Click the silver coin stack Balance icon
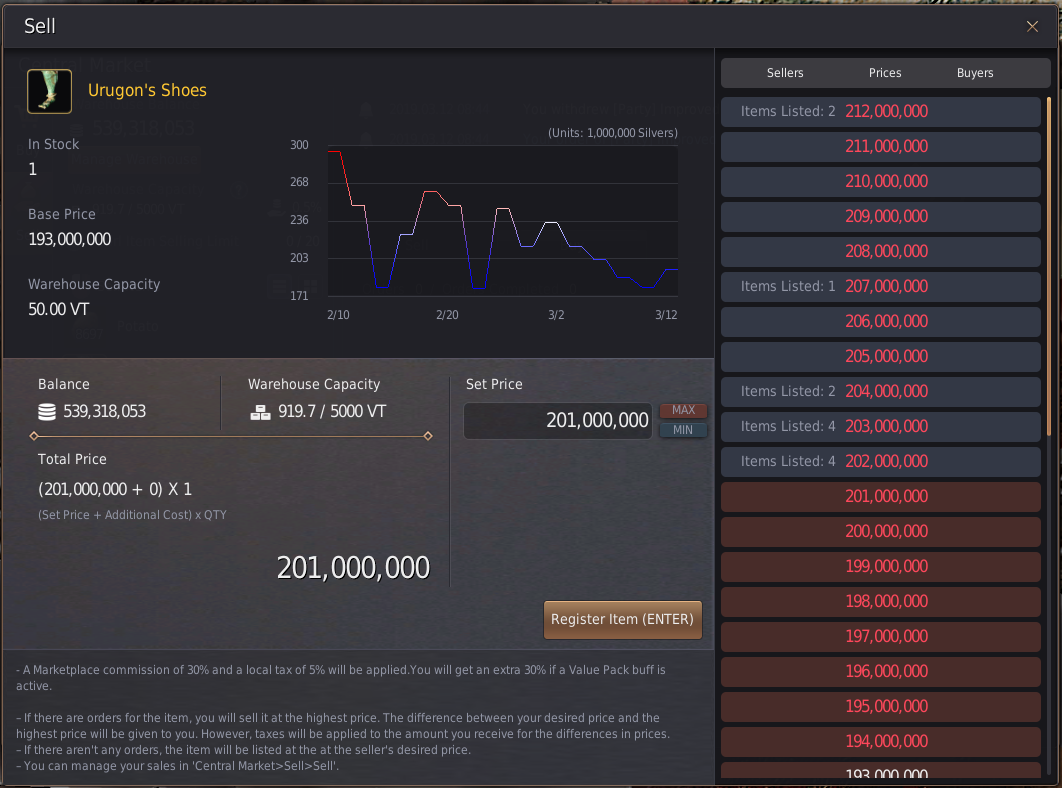Viewport: 1062px width, 788px height. (47, 412)
